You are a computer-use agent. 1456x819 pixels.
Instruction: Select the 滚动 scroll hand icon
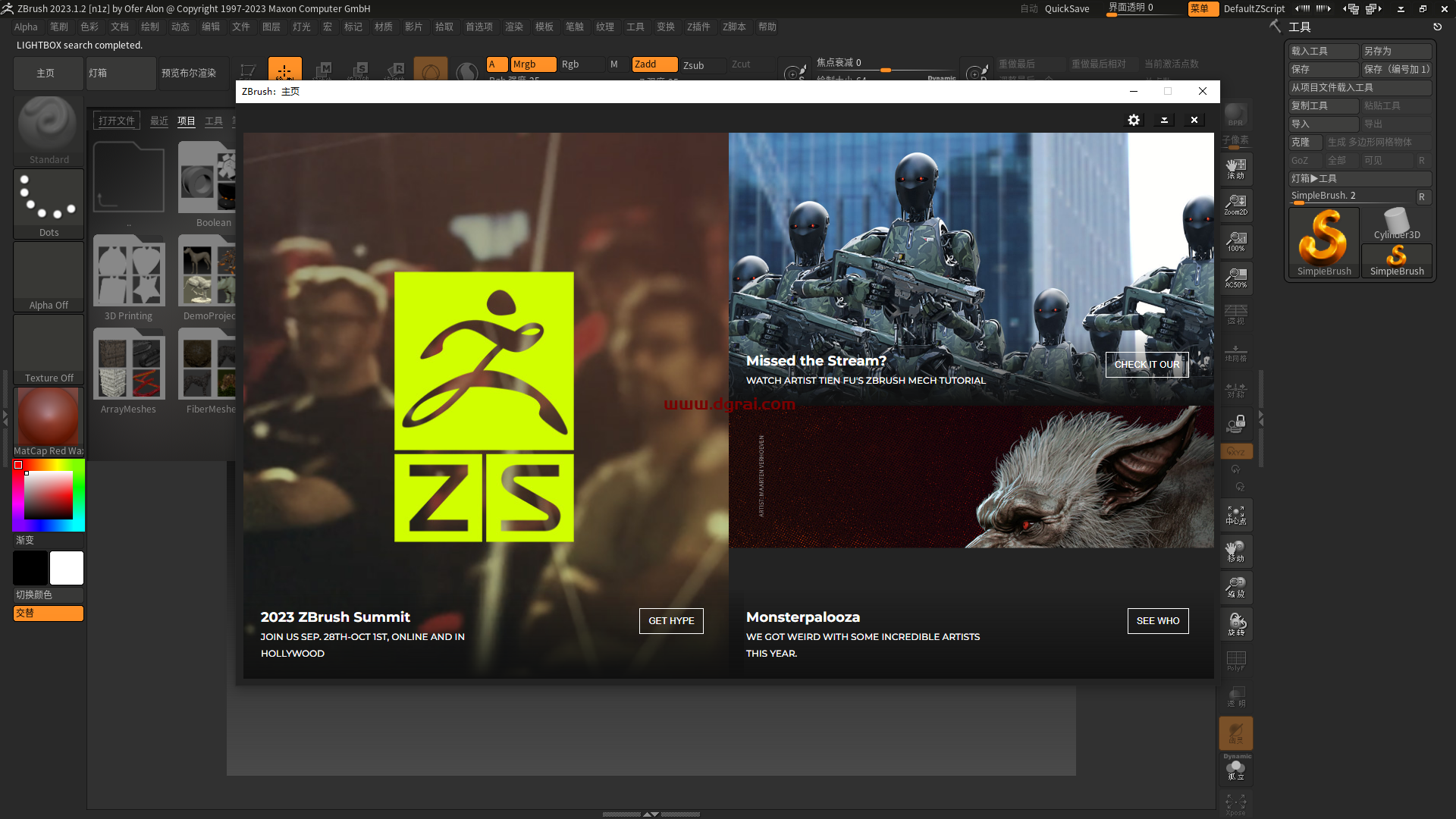[x=1236, y=168]
